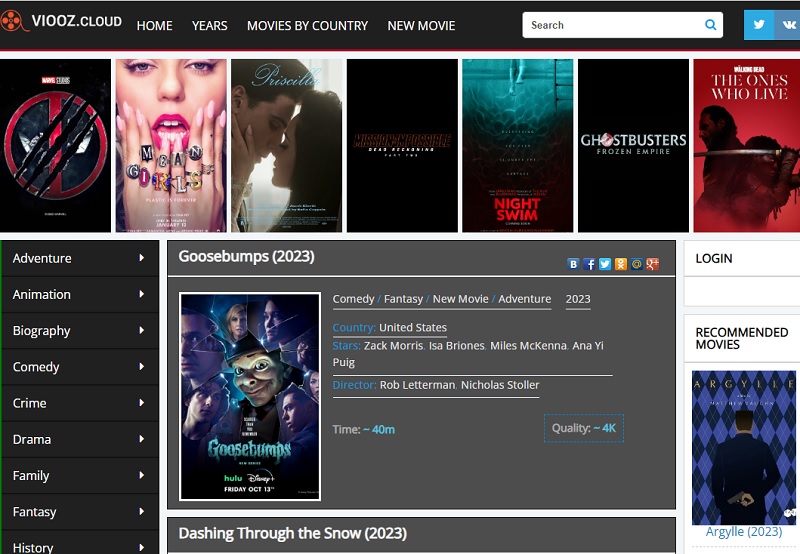Click the United States country link

click(x=413, y=328)
